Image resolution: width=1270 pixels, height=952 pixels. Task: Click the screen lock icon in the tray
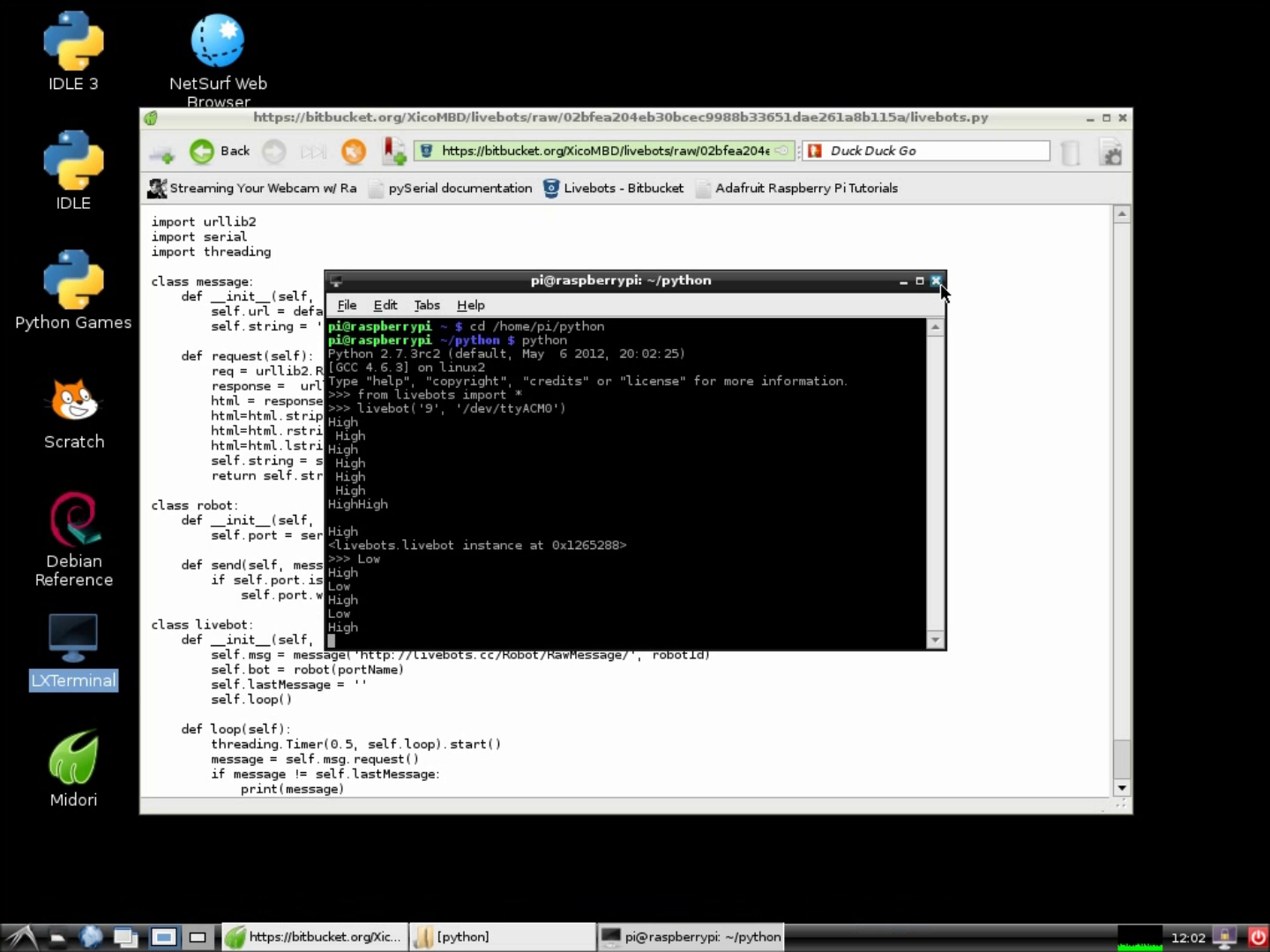pyautogui.click(x=1224, y=937)
